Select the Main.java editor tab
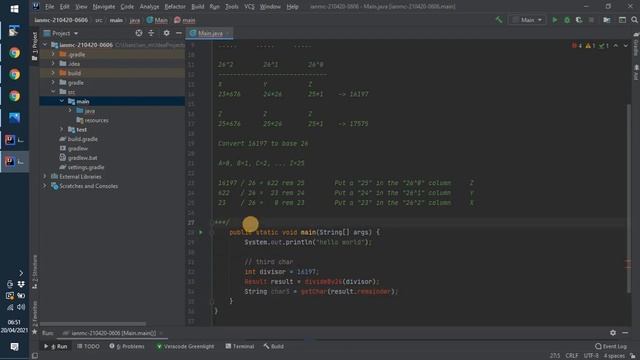Screen dimensions: 640x360 (x=210, y=33)
